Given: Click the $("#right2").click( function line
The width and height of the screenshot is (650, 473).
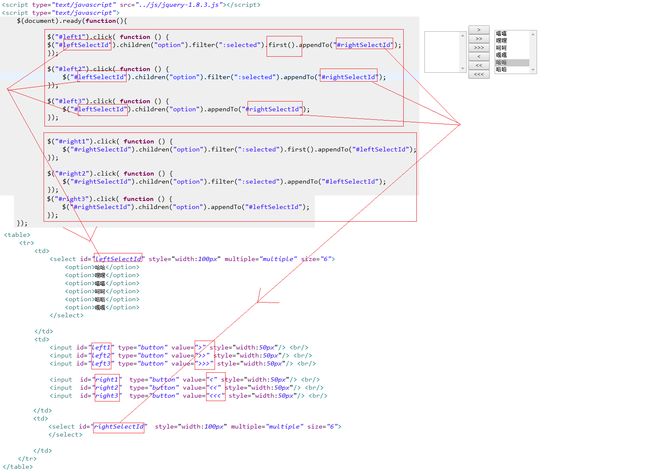Looking at the screenshot, I should [x=110, y=174].
